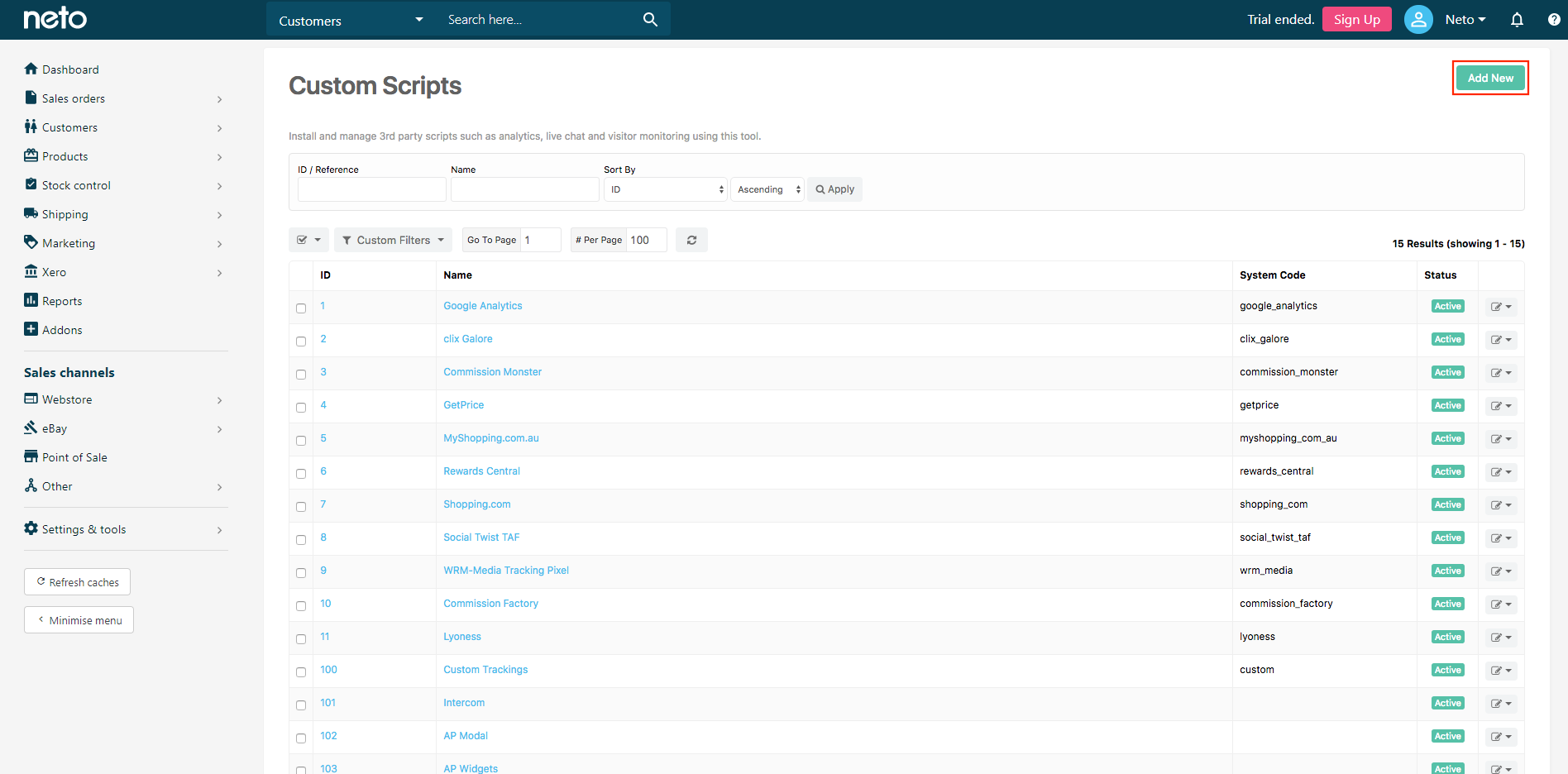Focus the ID / Reference input field
Screen dimensions: 1568x774
point(372,189)
